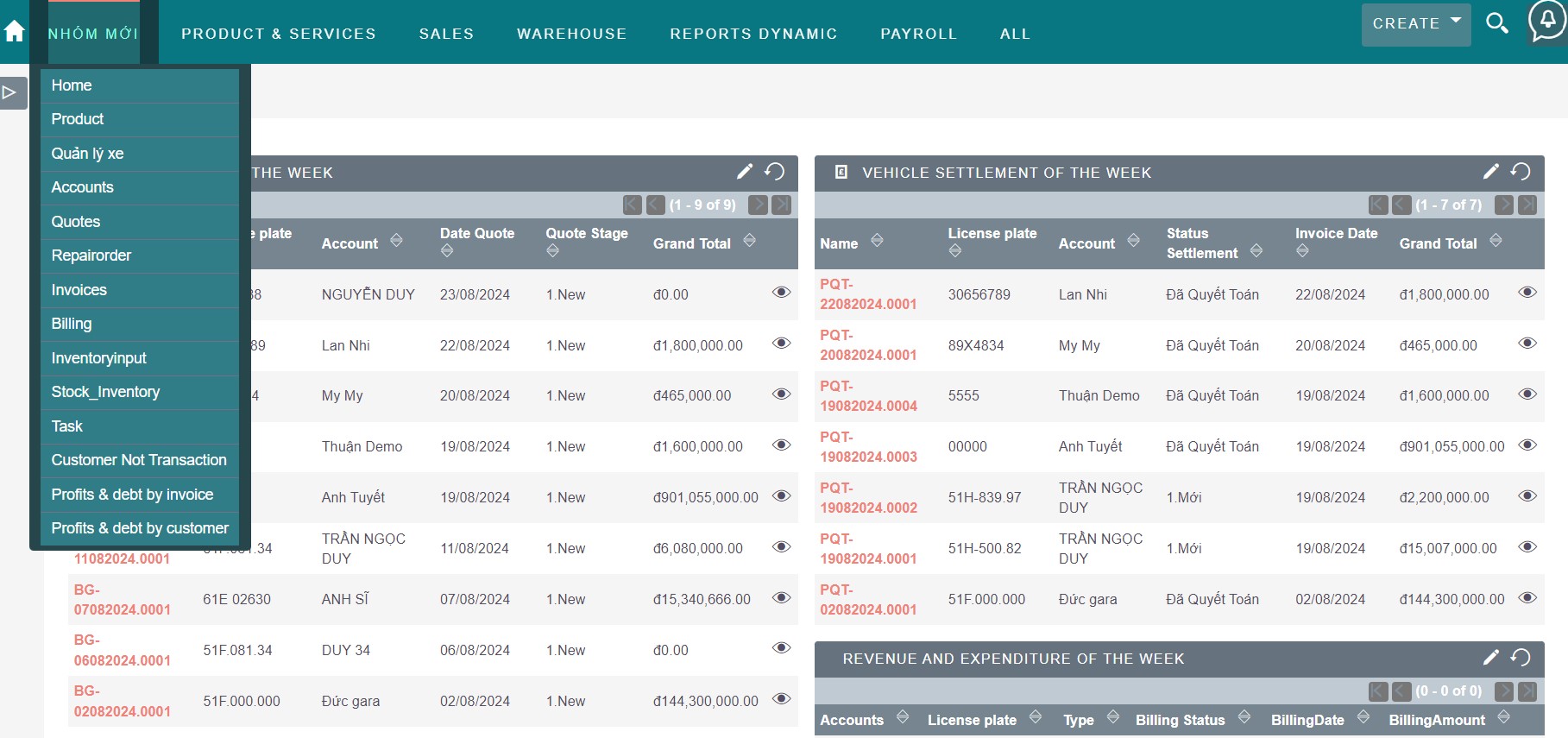Viewport: 1568px width, 738px height.
Task: Select Customer Not Transaction entry
Action: point(140,460)
